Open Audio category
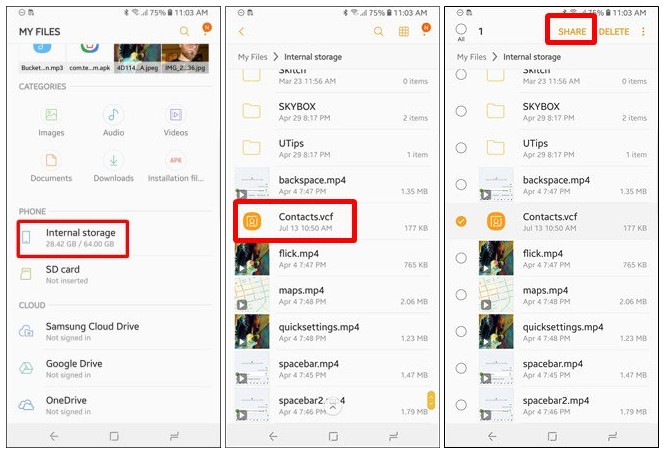Image resolution: width=664 pixels, height=451 pixels. (113, 121)
